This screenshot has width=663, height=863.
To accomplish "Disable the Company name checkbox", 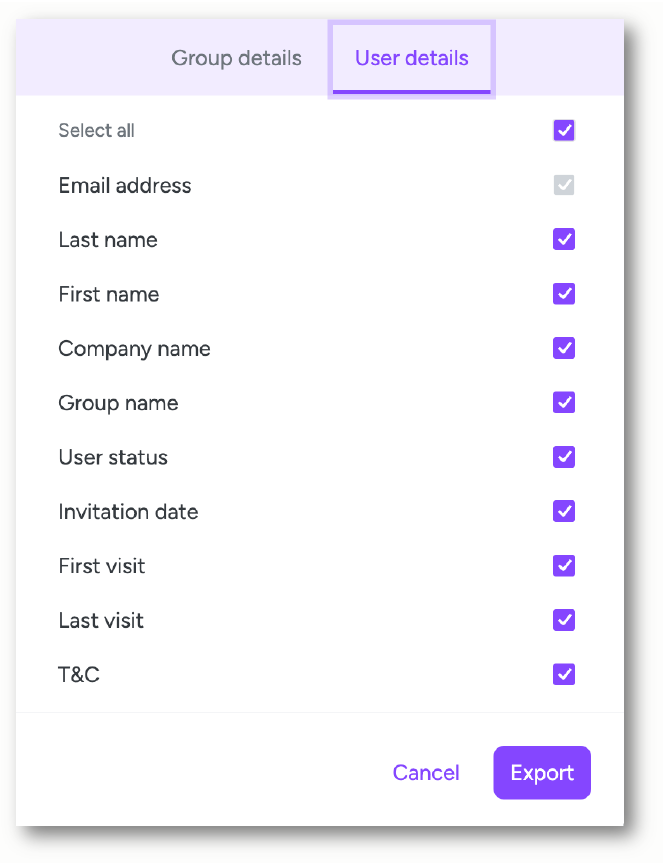I will pyautogui.click(x=564, y=348).
